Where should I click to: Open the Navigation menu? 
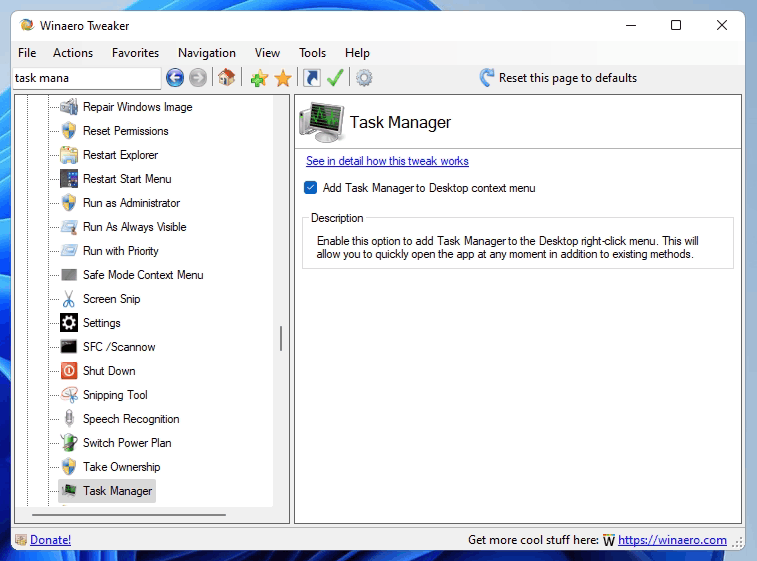(x=207, y=53)
